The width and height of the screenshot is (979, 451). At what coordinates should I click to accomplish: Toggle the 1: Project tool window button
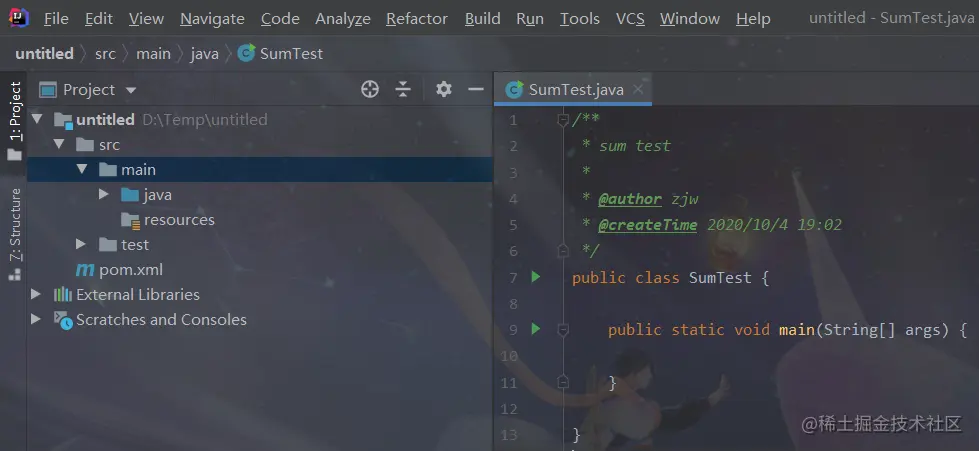pyautogui.click(x=14, y=121)
